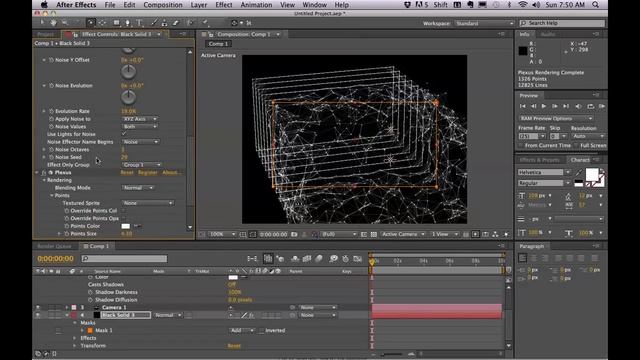This screenshot has width=640, height=360.
Task: Click Play in the Preview panel
Action: [x=544, y=106]
